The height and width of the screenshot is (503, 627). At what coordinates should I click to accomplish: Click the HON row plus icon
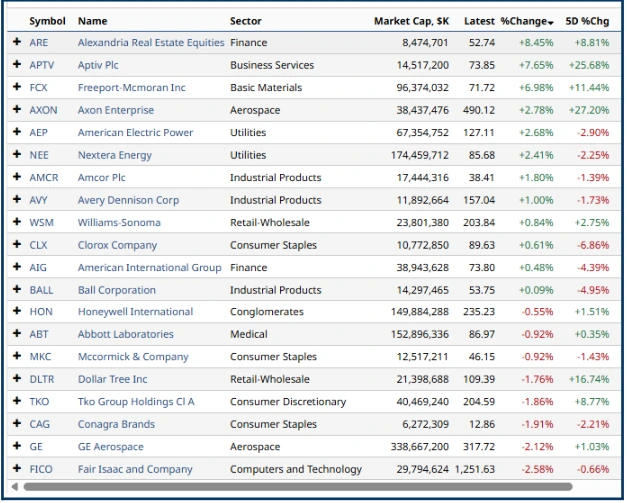(x=17, y=311)
